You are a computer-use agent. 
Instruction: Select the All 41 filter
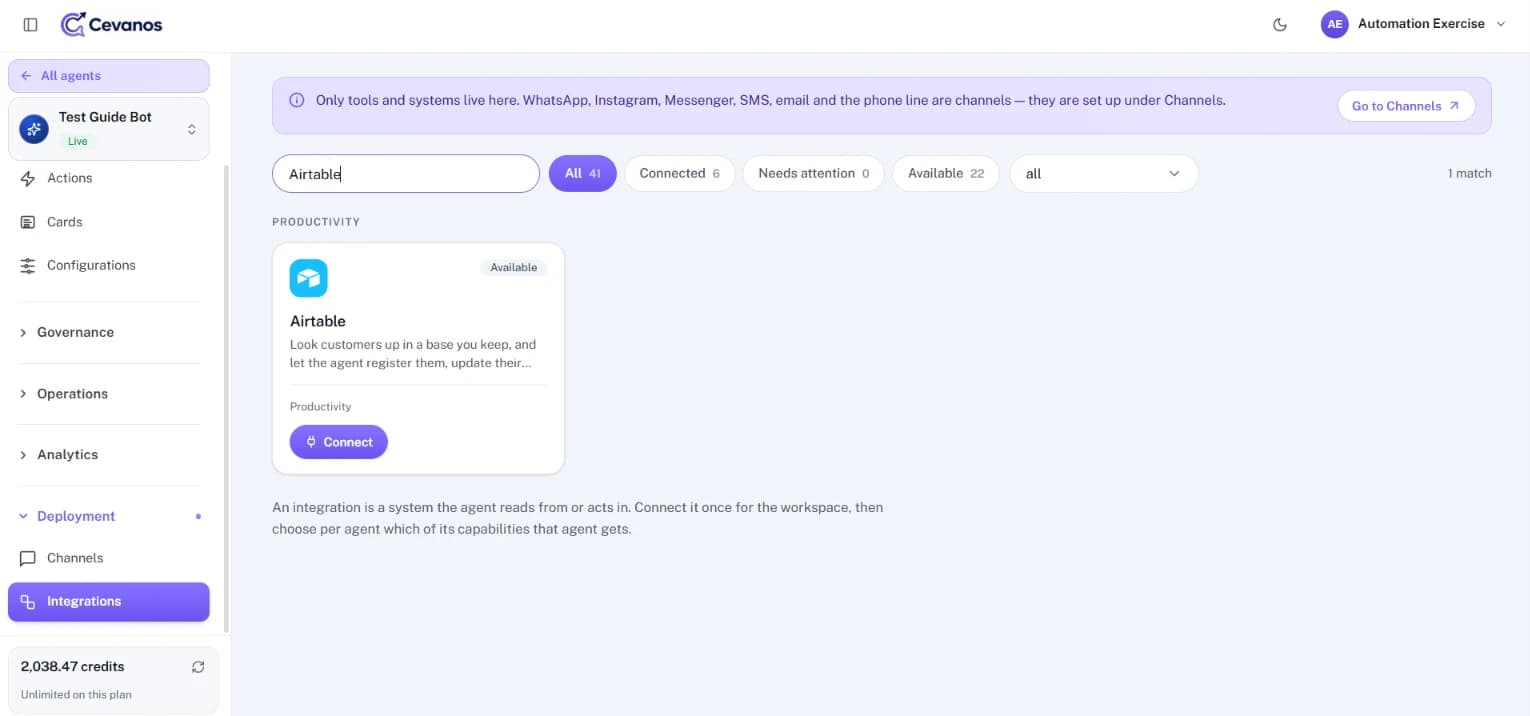click(583, 174)
